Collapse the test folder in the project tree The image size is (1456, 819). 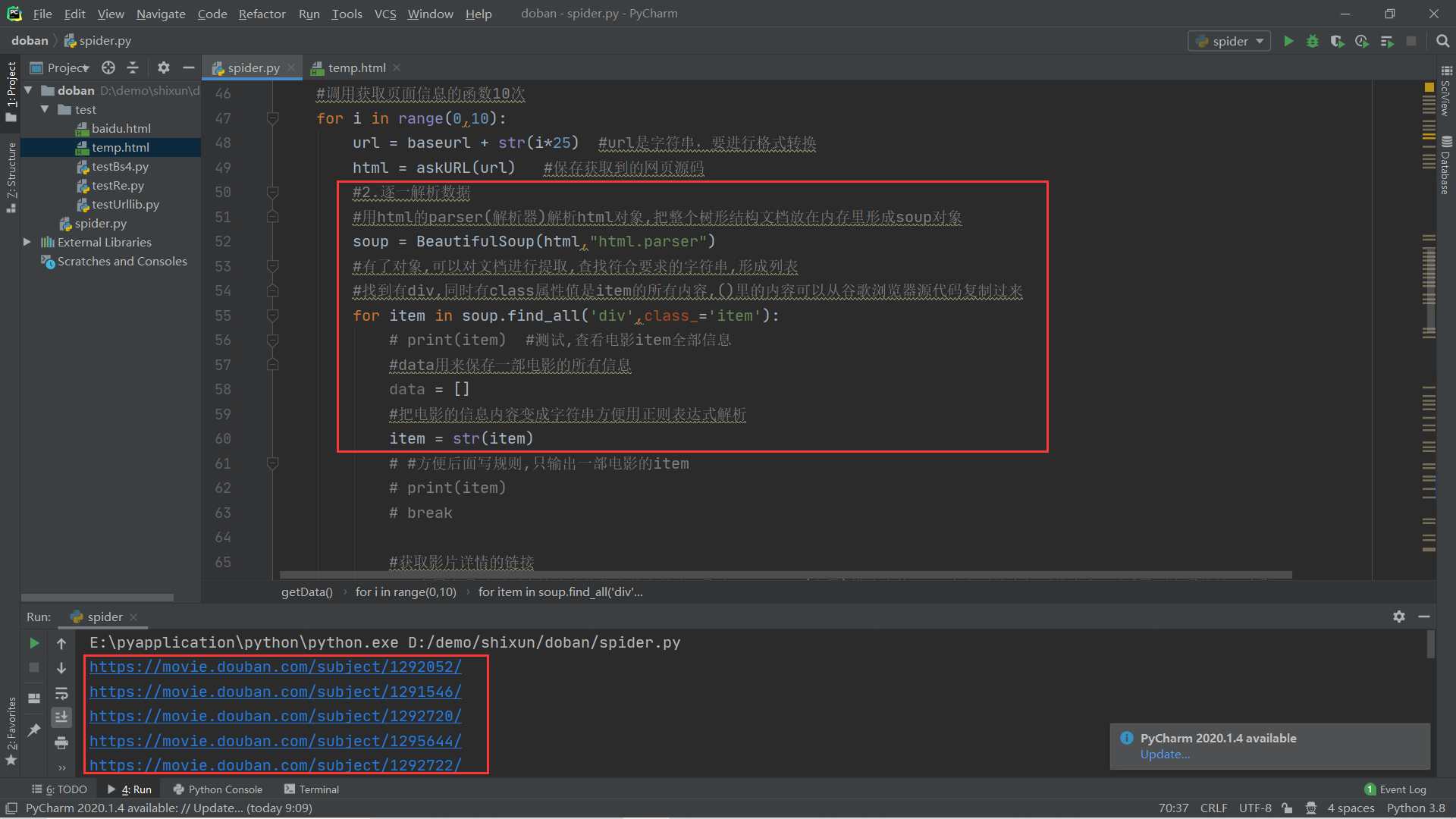45,109
